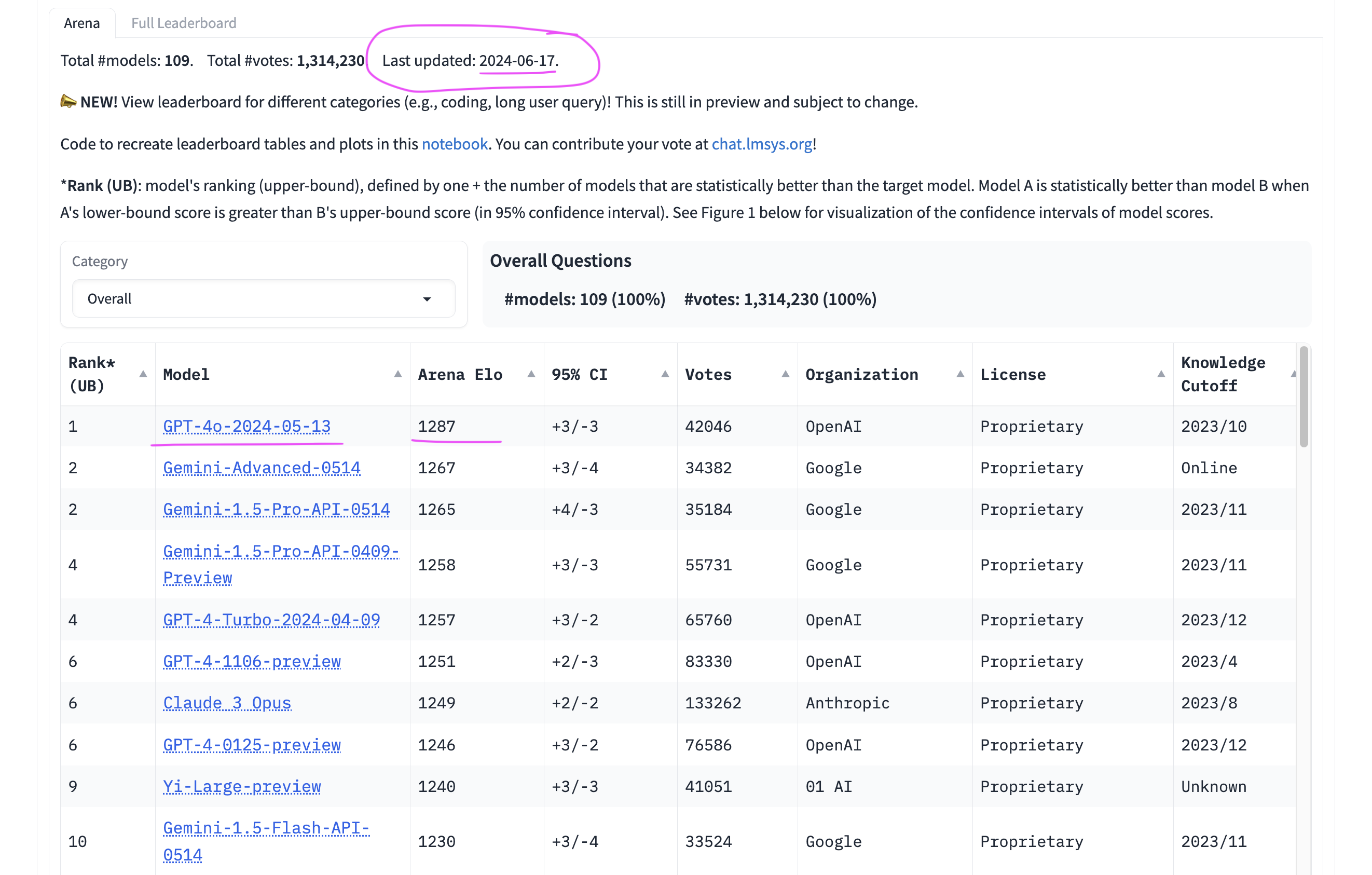This screenshot has height=875, width=1372.
Task: Select the Elo value 1287
Action: pyautogui.click(x=436, y=426)
